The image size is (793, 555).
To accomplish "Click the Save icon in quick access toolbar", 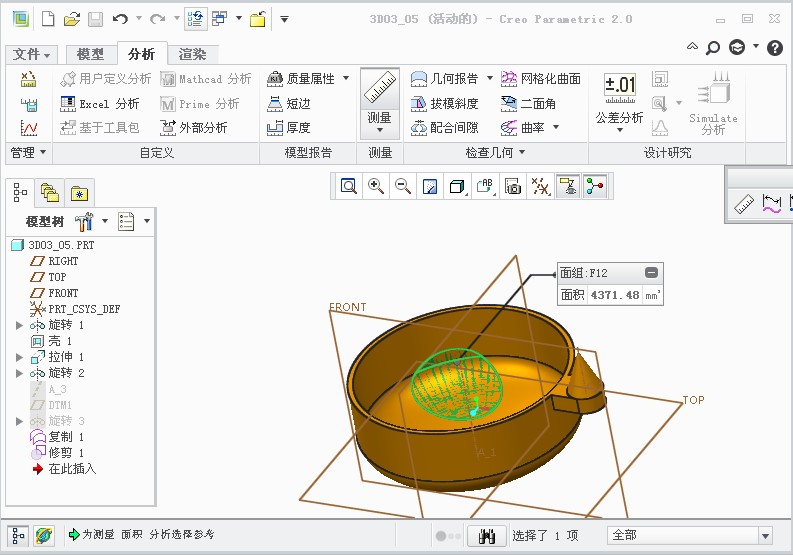I will [x=95, y=19].
